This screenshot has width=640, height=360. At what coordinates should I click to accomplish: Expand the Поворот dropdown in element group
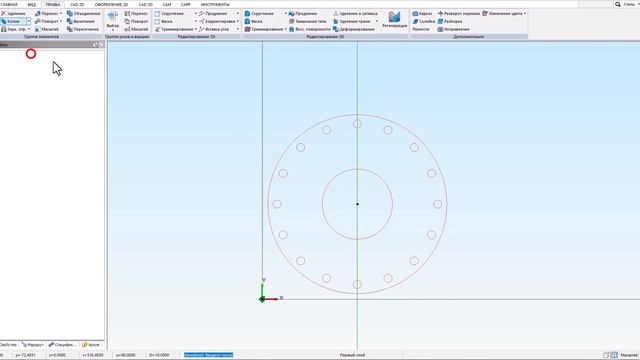click(x=61, y=21)
